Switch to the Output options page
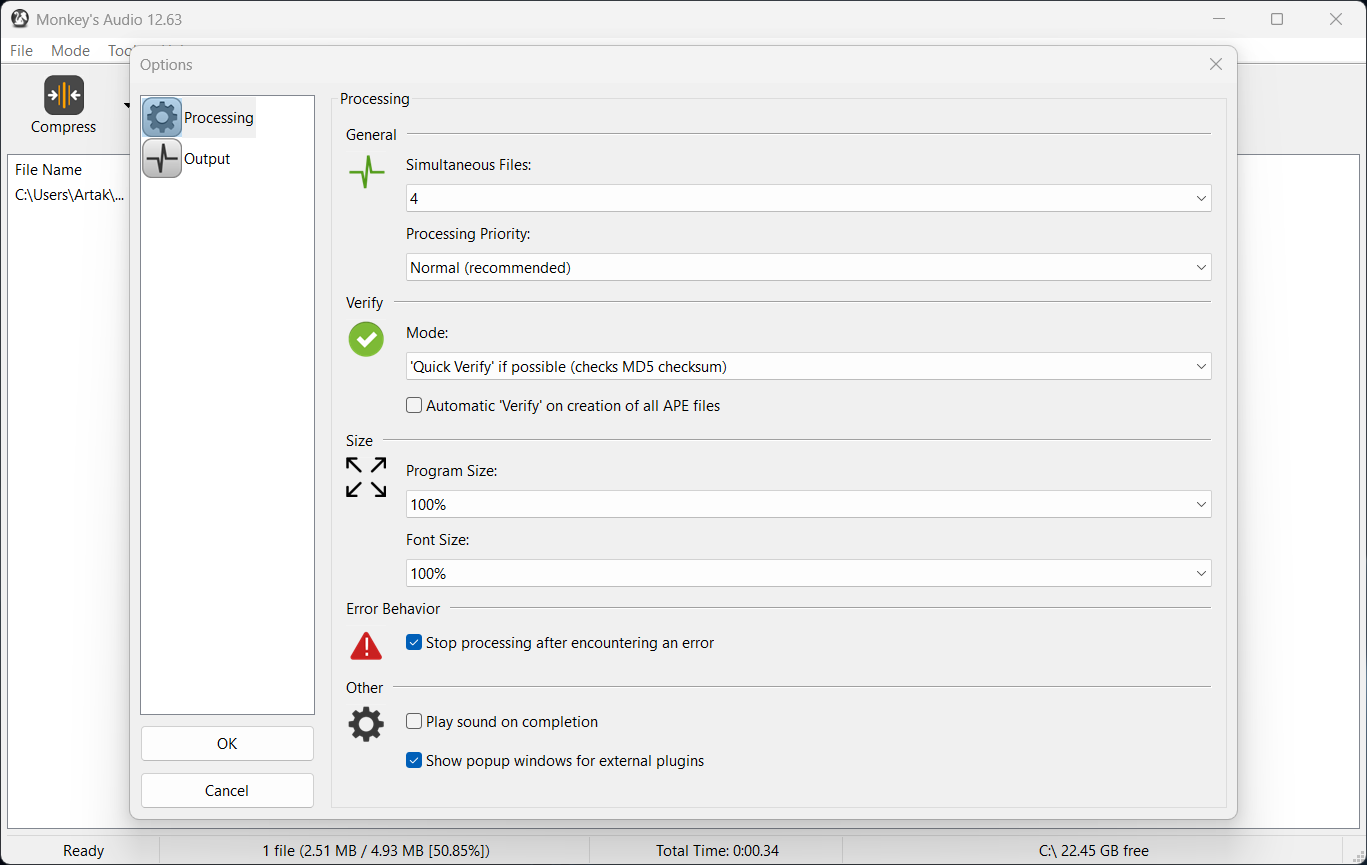This screenshot has width=1367, height=865. (x=187, y=158)
